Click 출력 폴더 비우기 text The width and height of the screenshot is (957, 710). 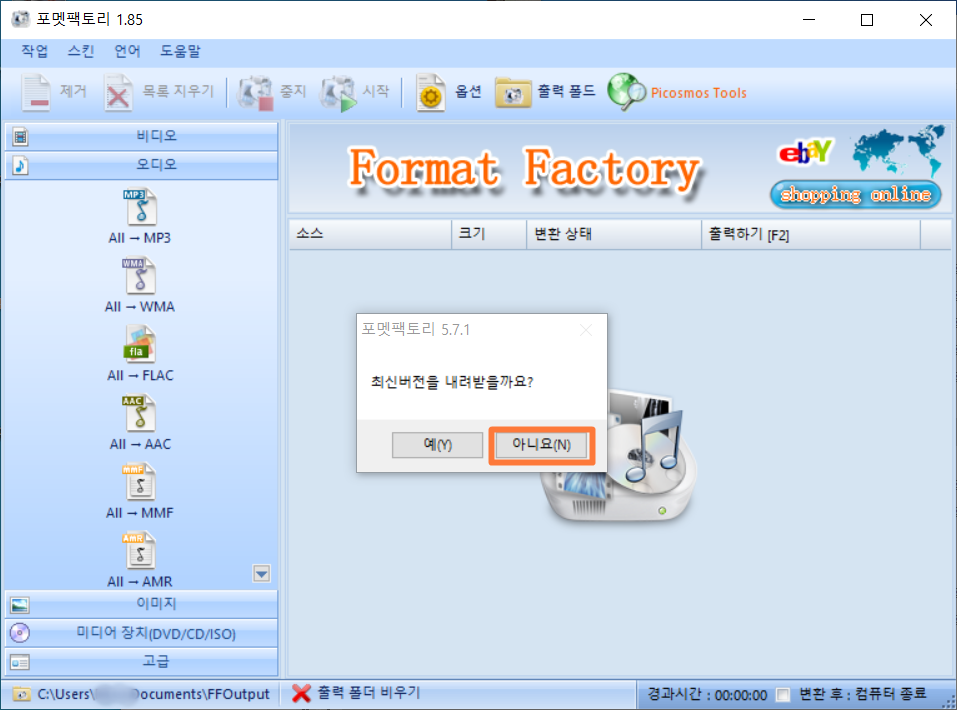tap(369, 692)
